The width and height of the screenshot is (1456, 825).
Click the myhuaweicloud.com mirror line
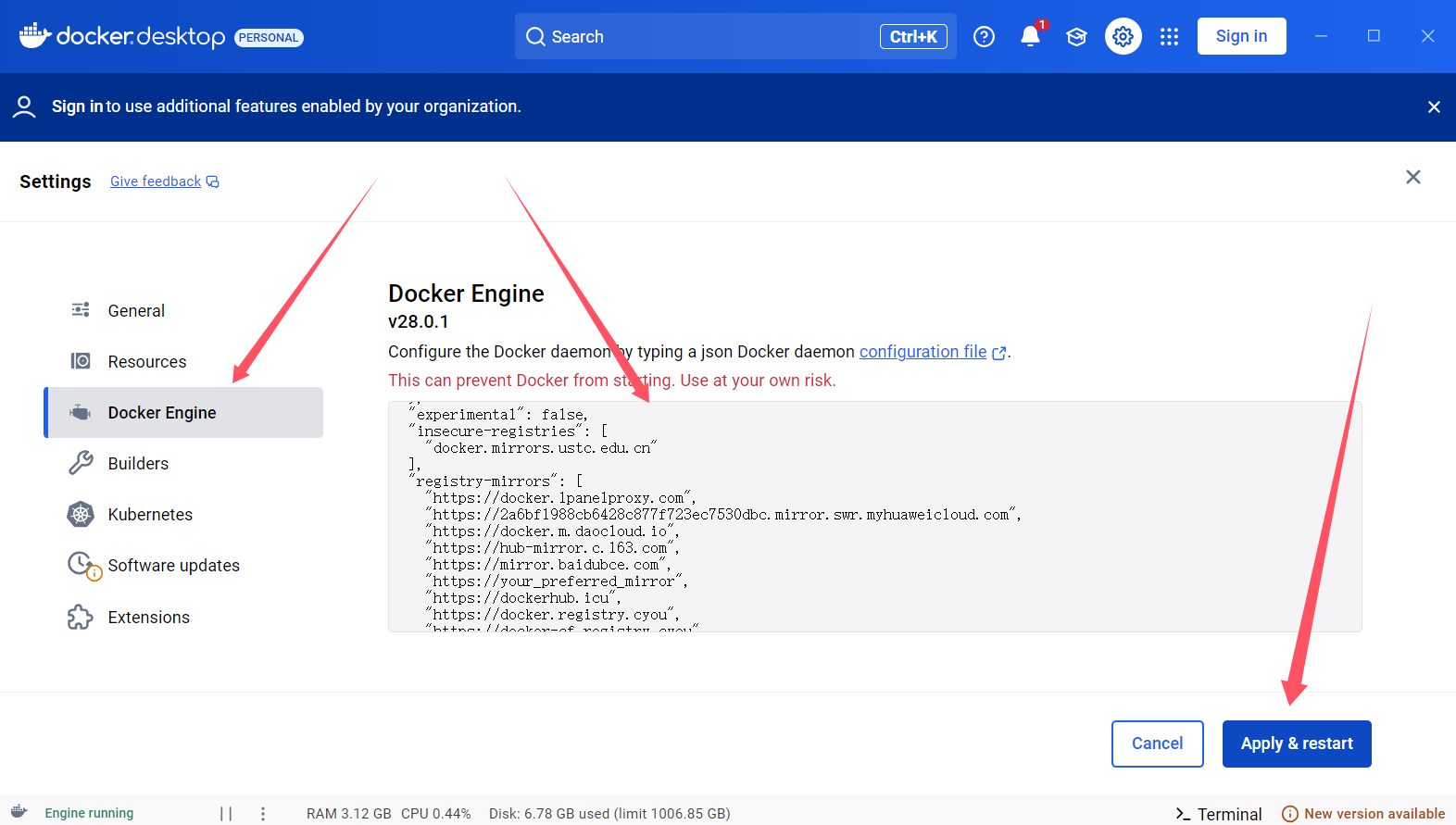click(x=723, y=514)
